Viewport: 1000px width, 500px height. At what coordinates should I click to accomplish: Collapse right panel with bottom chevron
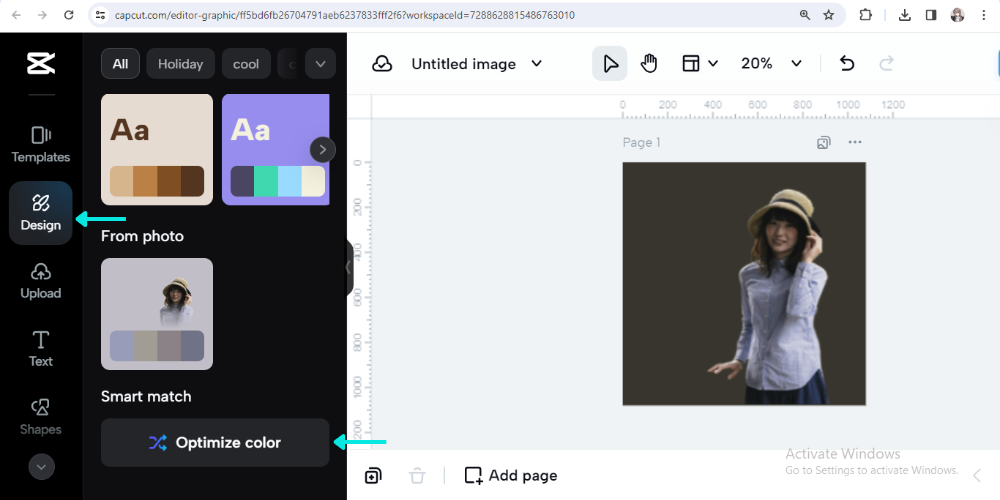point(976,475)
